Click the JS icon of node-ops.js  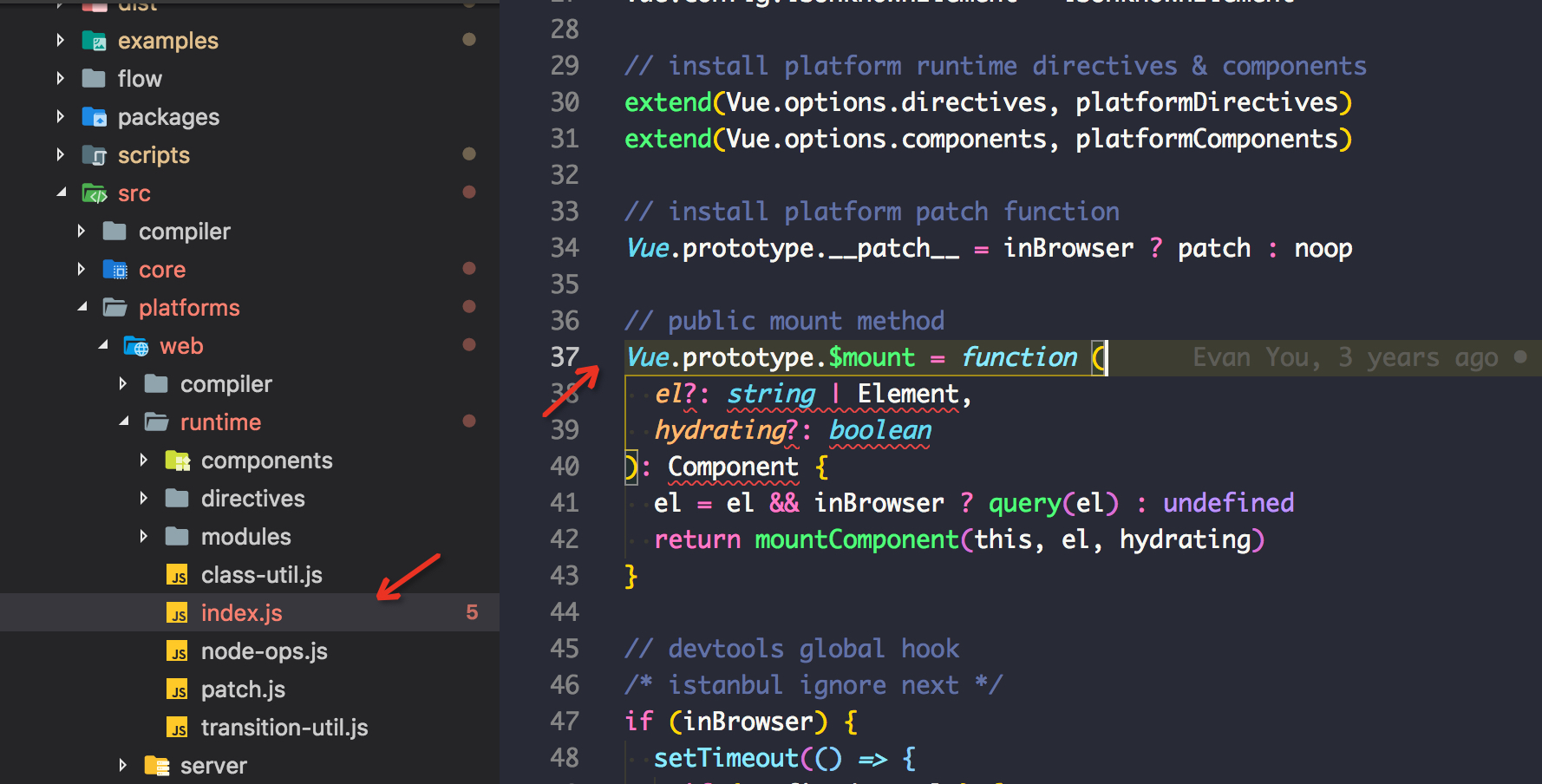177,650
